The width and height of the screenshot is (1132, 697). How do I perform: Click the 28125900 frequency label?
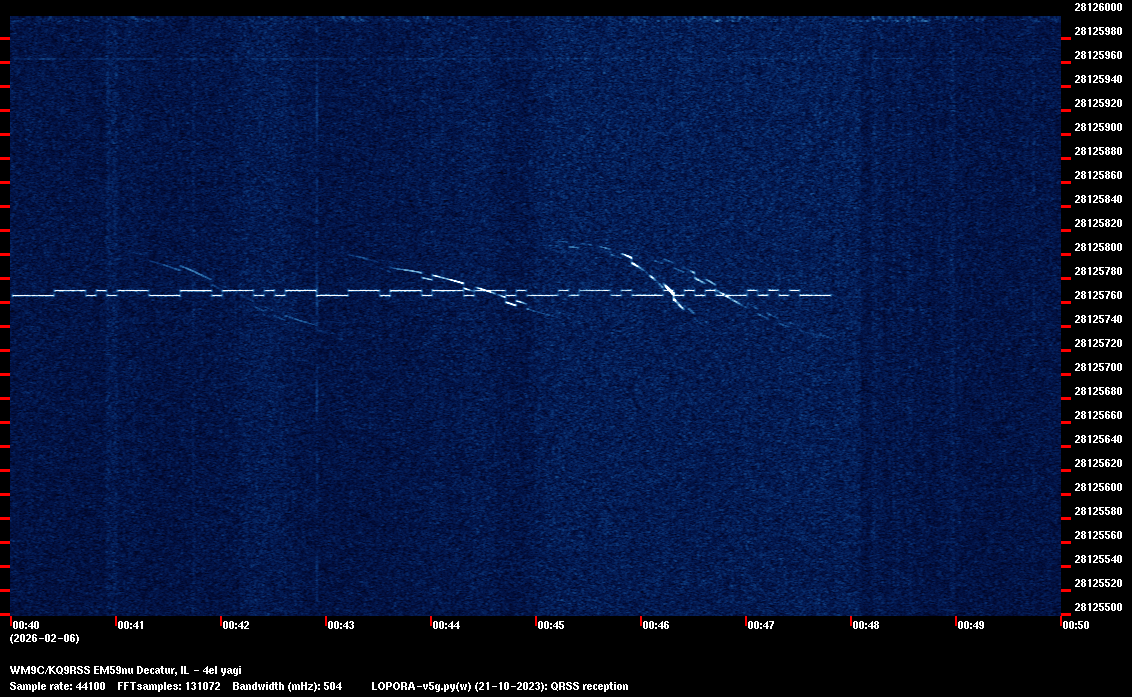click(1098, 127)
